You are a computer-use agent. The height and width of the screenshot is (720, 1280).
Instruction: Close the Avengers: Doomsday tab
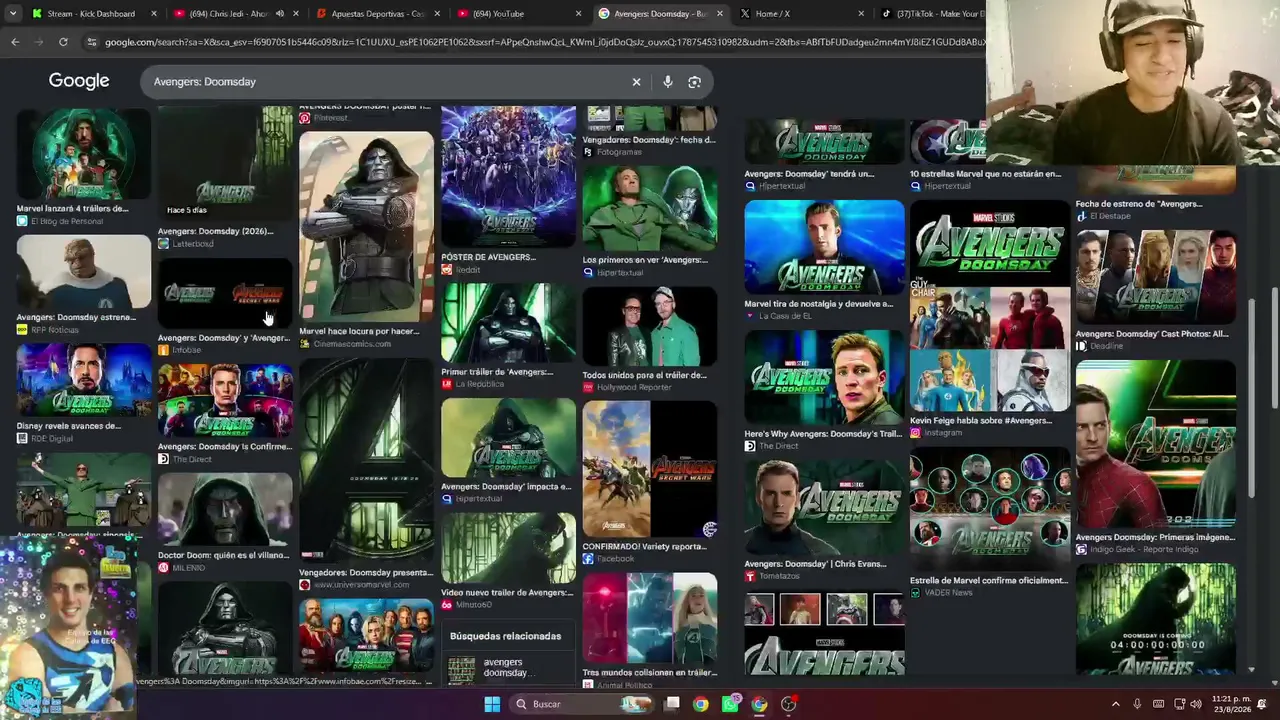click(719, 14)
